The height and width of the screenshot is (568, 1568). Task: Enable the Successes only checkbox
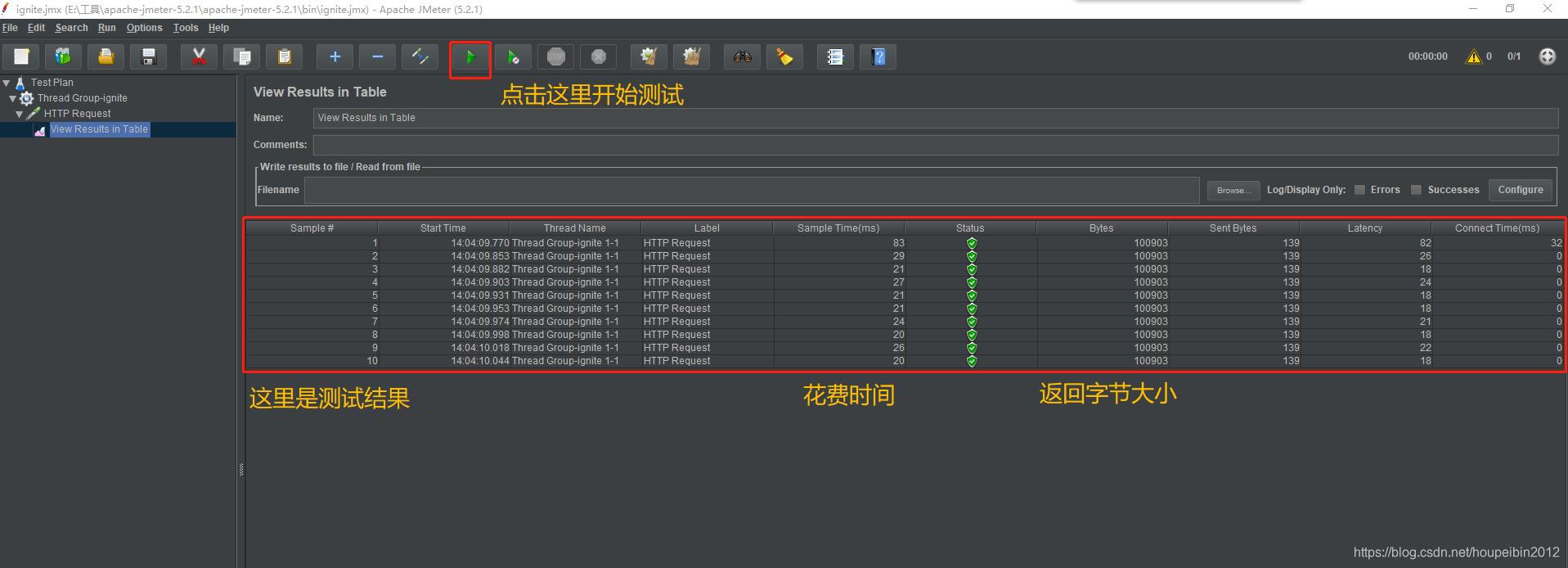[1417, 190]
